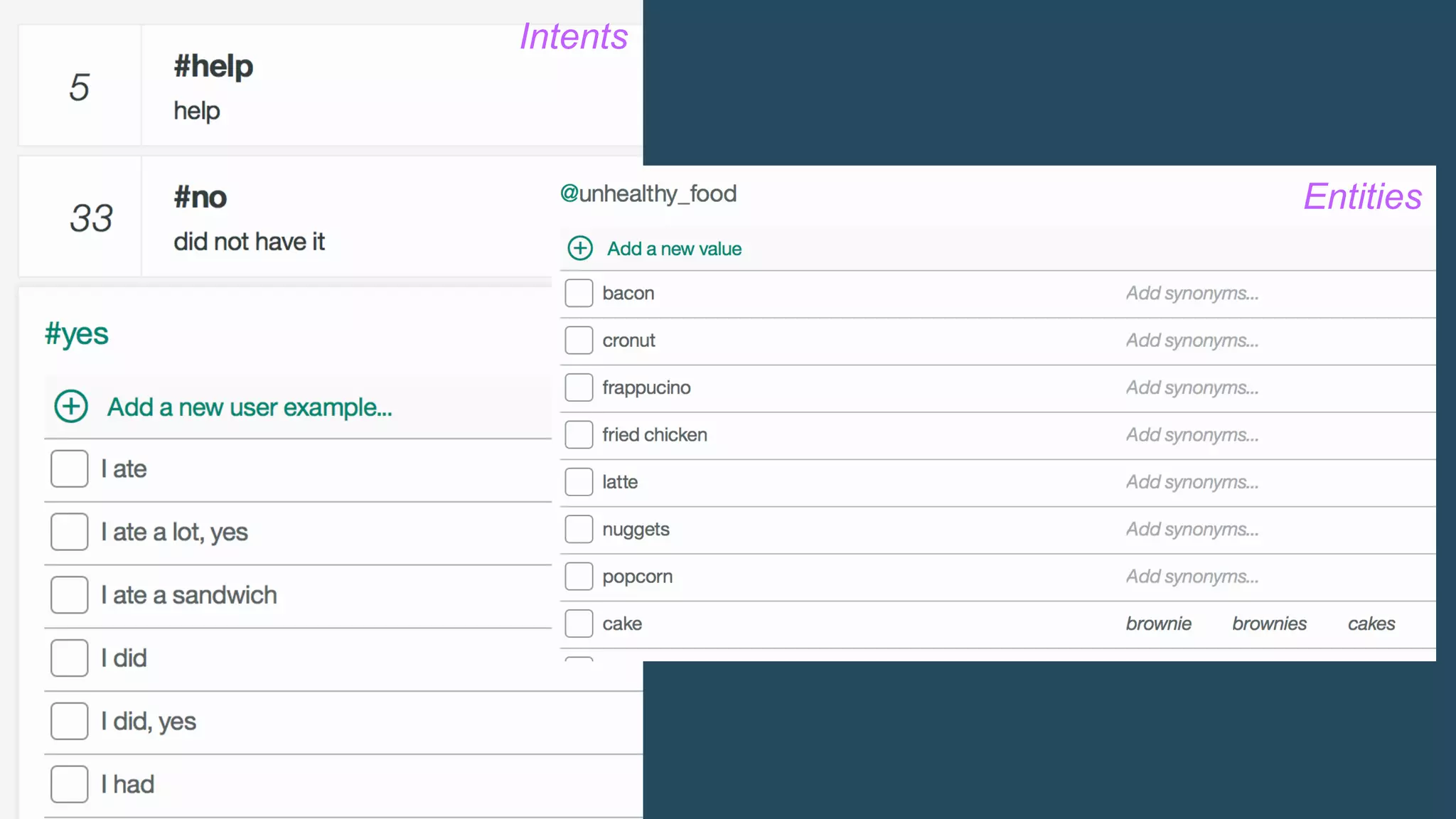Select the frappucino value checkbox
The height and width of the screenshot is (819, 1456).
click(579, 387)
